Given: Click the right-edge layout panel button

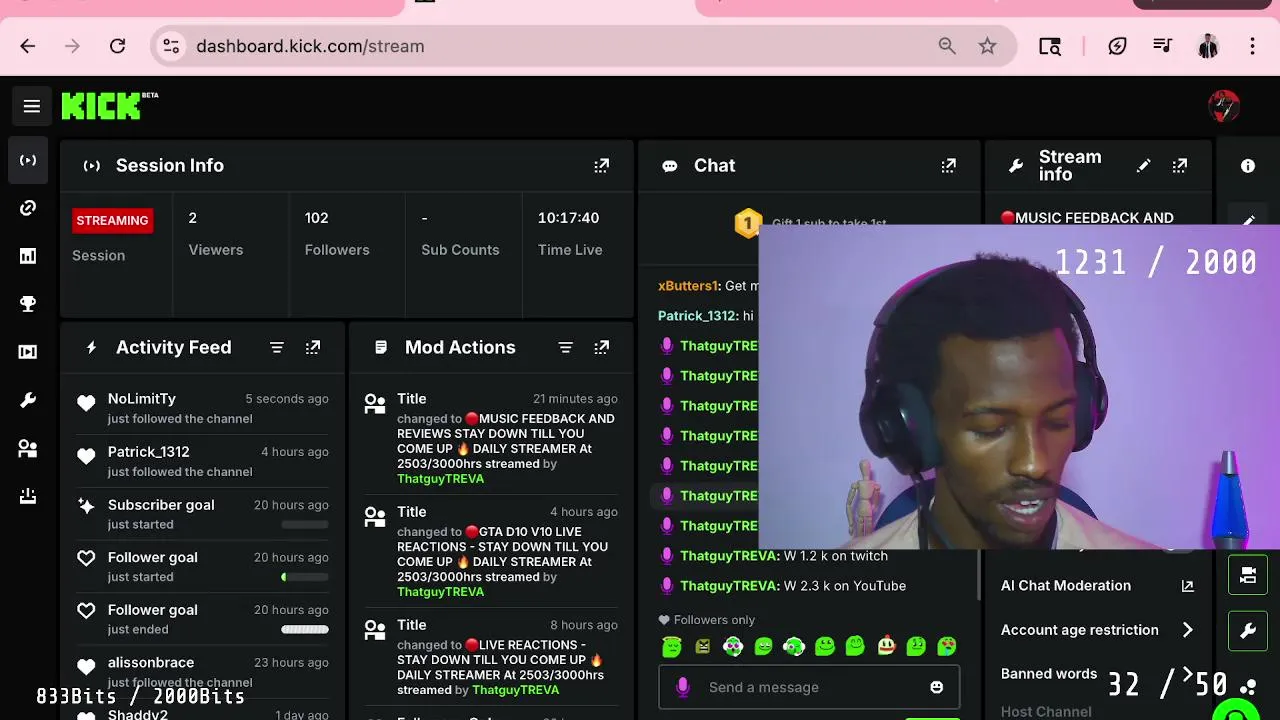Looking at the screenshot, I should tap(1248, 575).
